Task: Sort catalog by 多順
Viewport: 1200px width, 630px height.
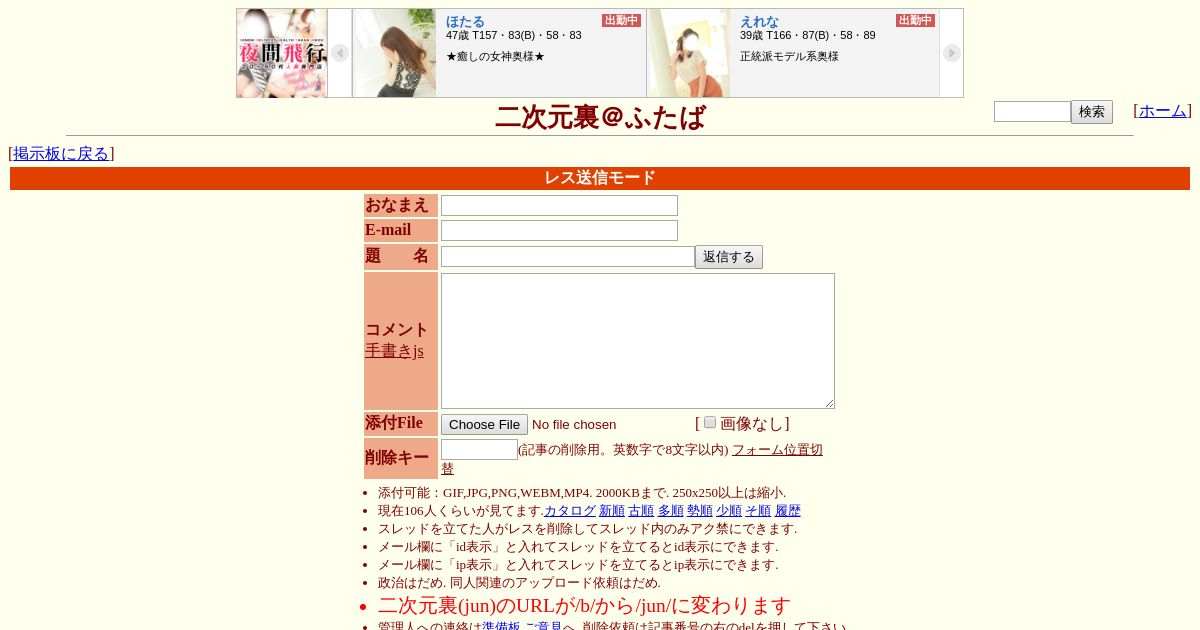Action: 671,511
